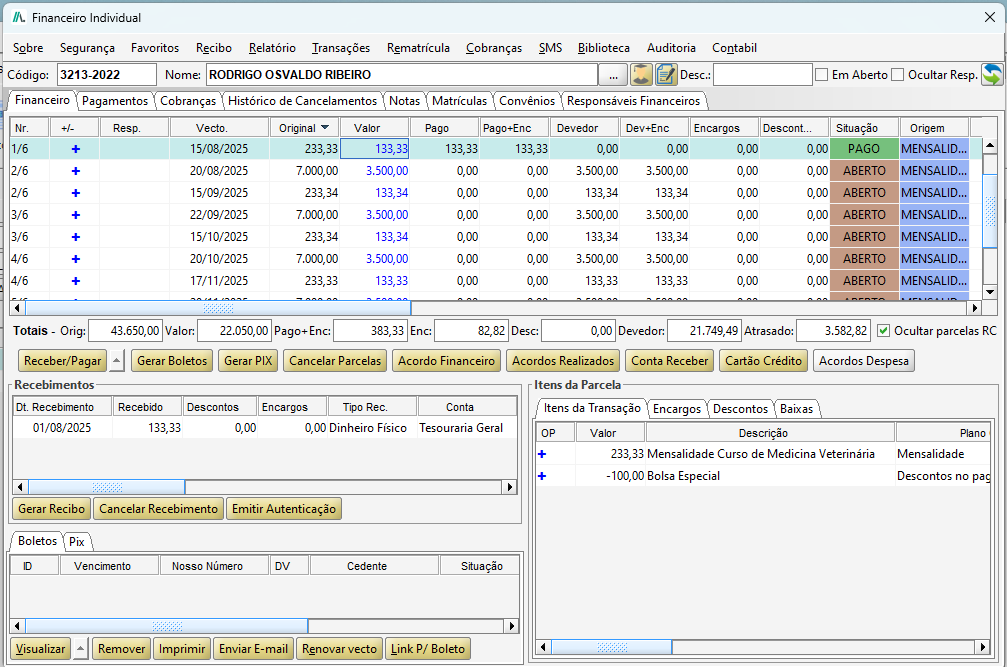The image size is (1007, 667).
Task: Switch to Responsáveis Financeiros tab
Action: [633, 101]
